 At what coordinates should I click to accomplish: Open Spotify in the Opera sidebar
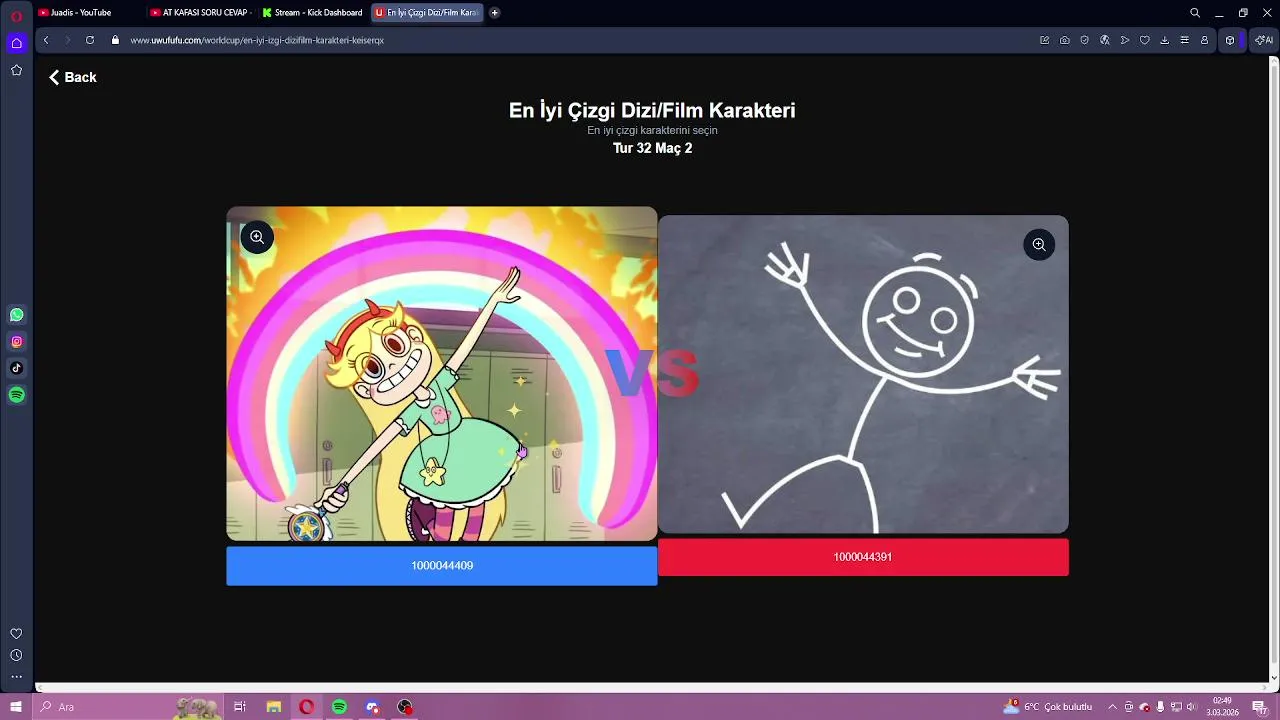[x=16, y=395]
